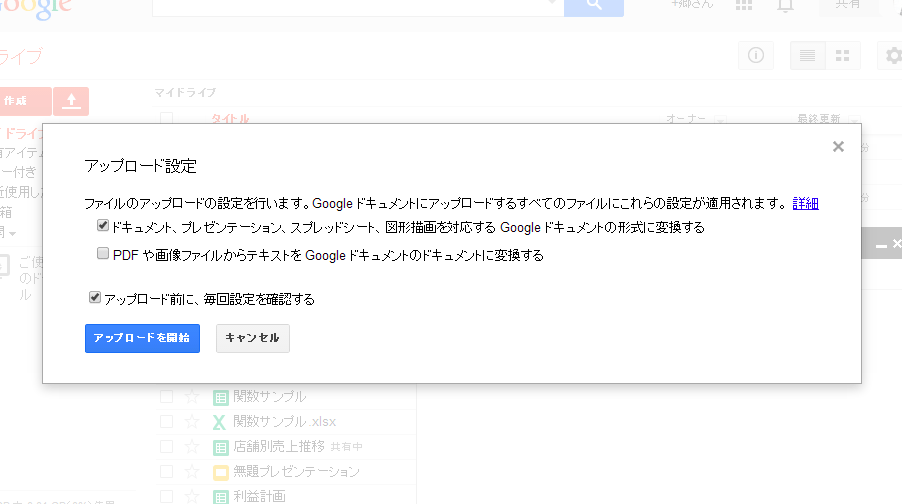Open the 利益計画 sheet icon
902x504 pixels.
point(220,497)
